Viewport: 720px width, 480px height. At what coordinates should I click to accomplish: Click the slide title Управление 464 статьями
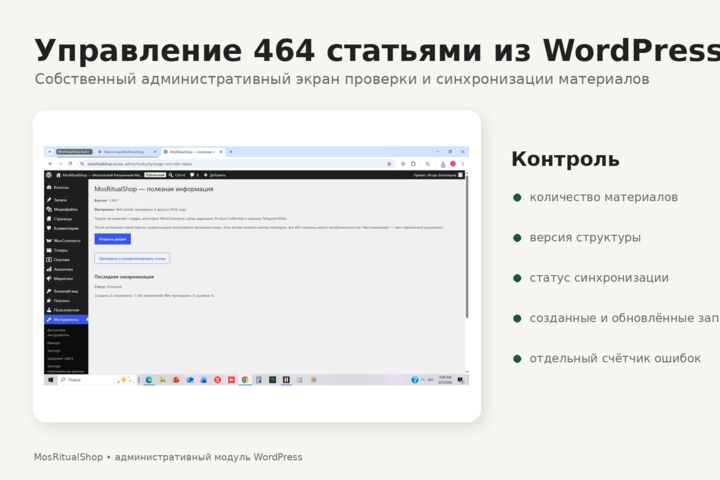pyautogui.click(x=258, y=50)
